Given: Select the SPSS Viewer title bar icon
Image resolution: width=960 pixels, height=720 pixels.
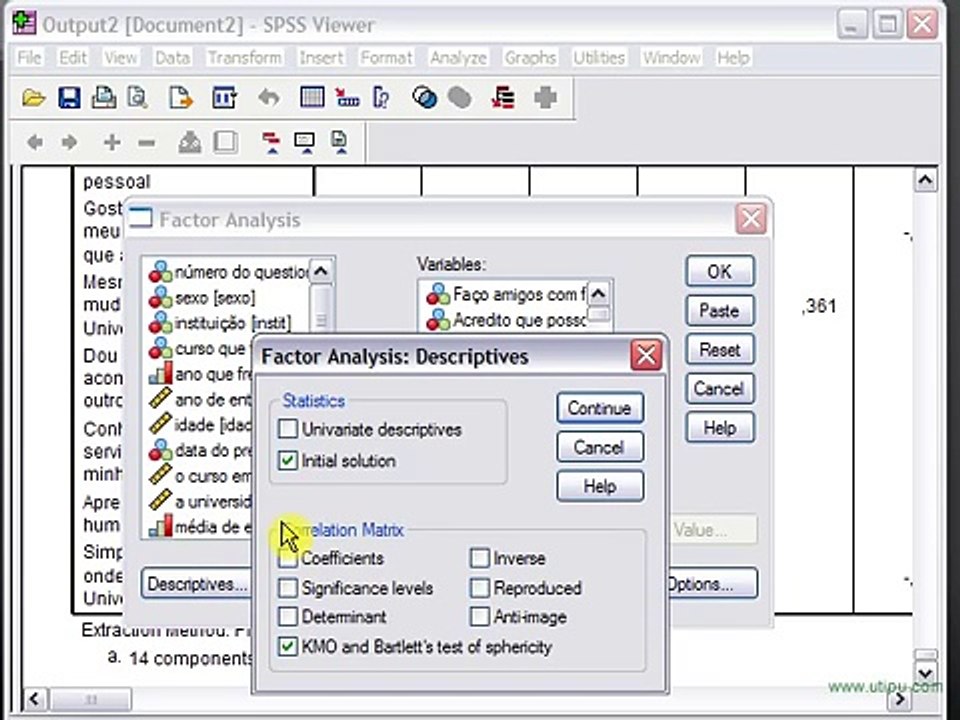Looking at the screenshot, I should [x=24, y=23].
